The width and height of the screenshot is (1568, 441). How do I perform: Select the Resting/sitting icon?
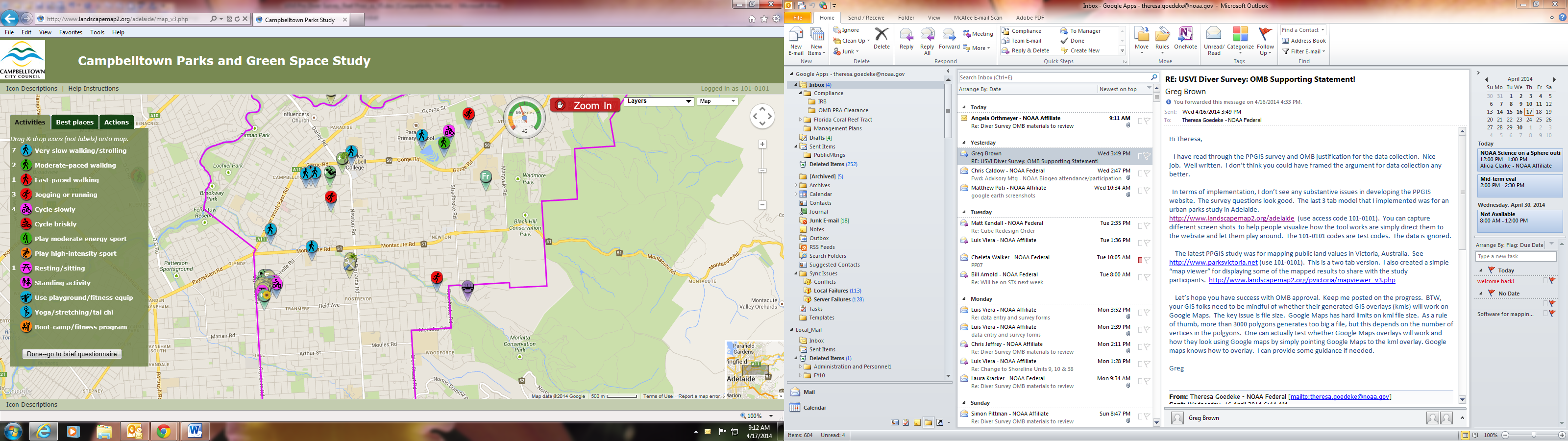25,268
